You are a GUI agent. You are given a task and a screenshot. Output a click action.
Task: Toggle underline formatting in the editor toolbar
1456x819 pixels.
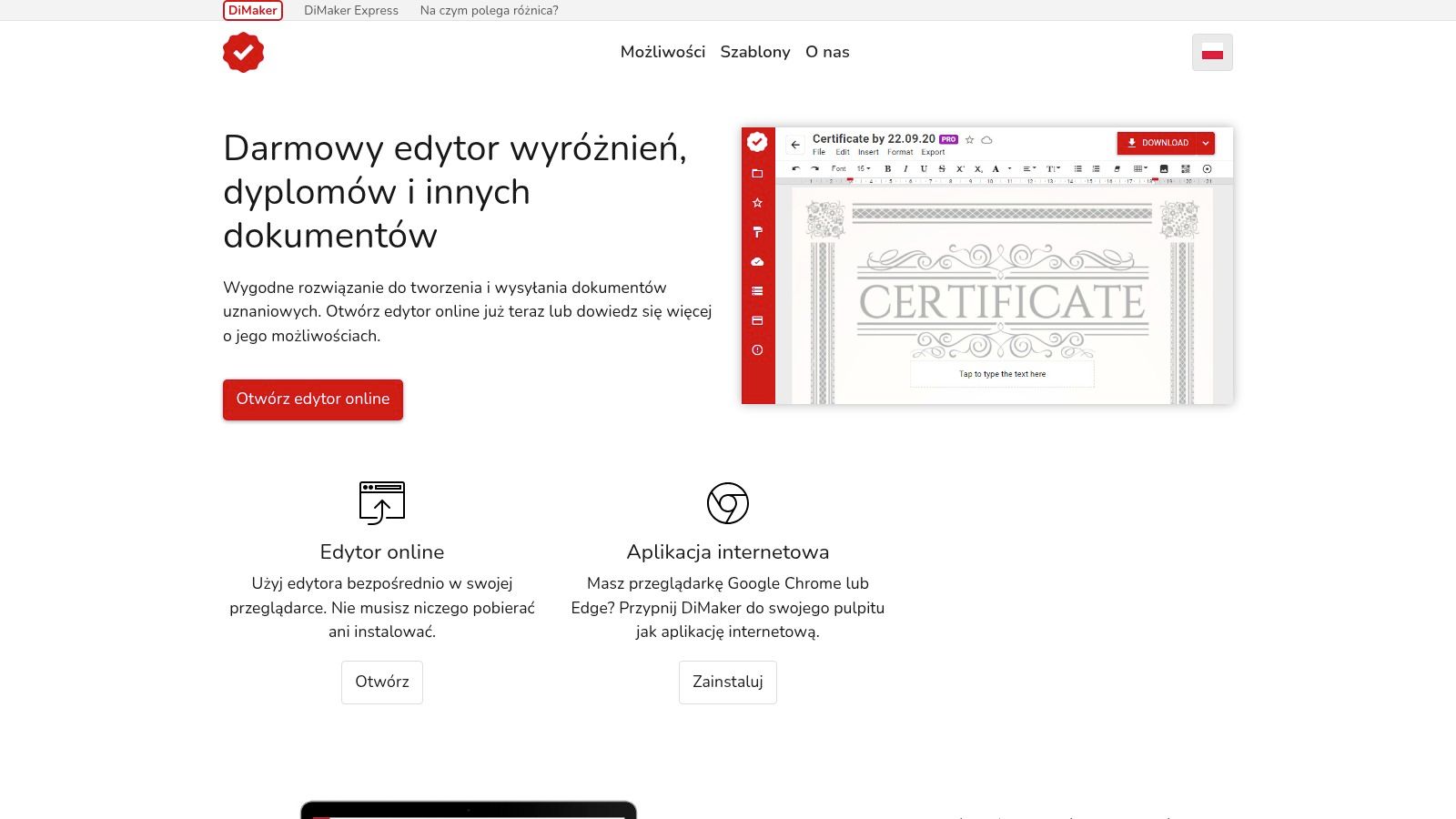[x=924, y=168]
